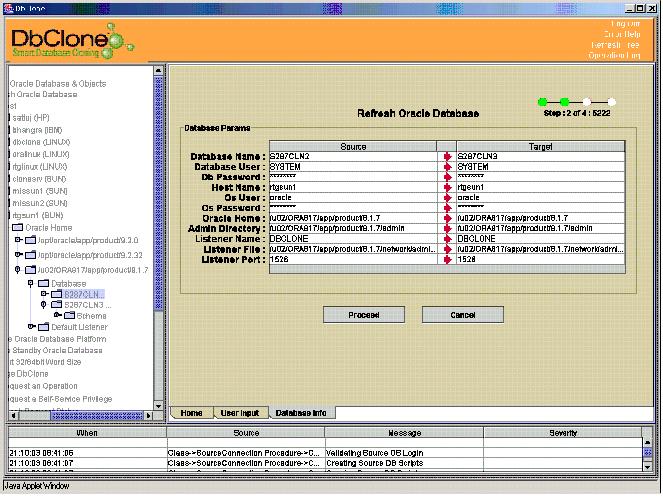Select the bhangra (IBM) host
The image size is (663, 496).
pos(37,130)
